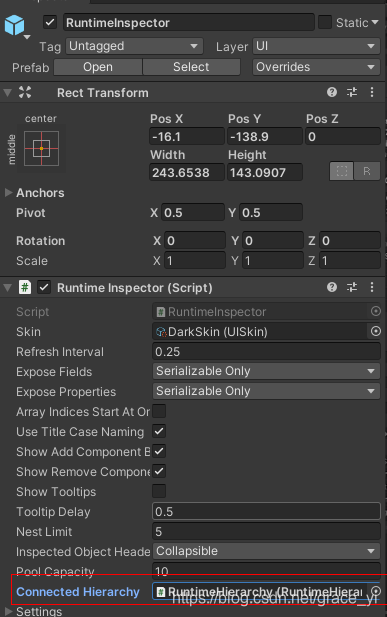Click the Refresh Interval field
This screenshot has width=387, height=617.
(x=266, y=351)
